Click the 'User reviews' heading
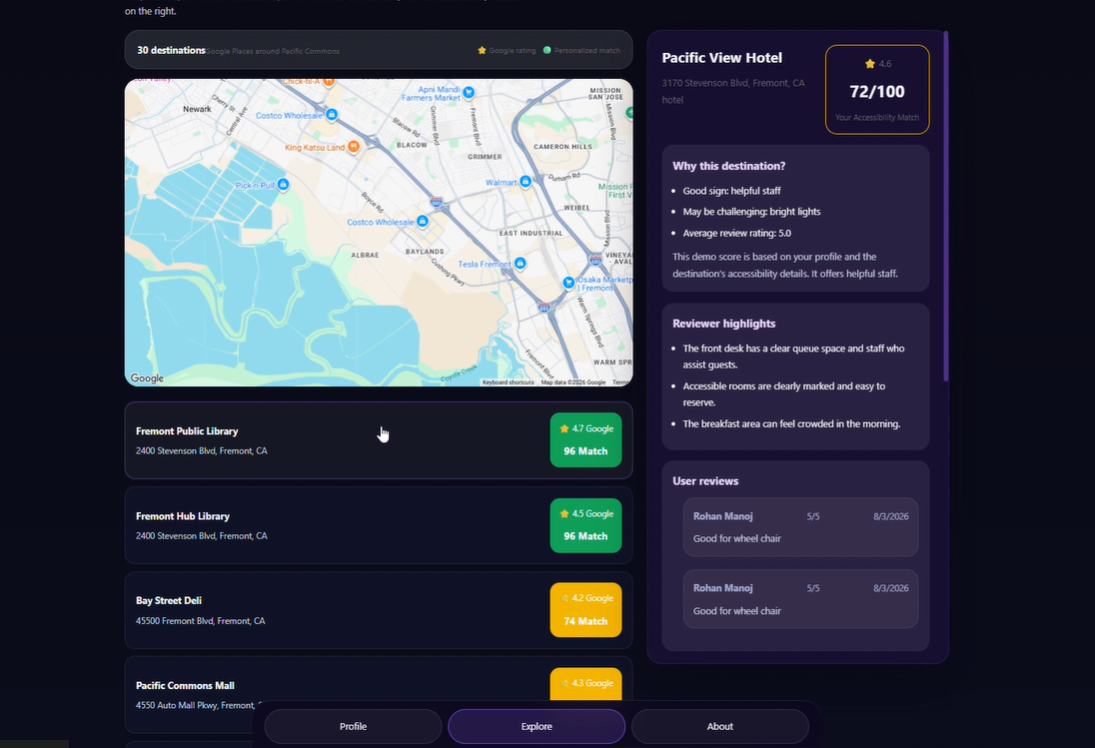The width and height of the screenshot is (1095, 748). point(705,481)
